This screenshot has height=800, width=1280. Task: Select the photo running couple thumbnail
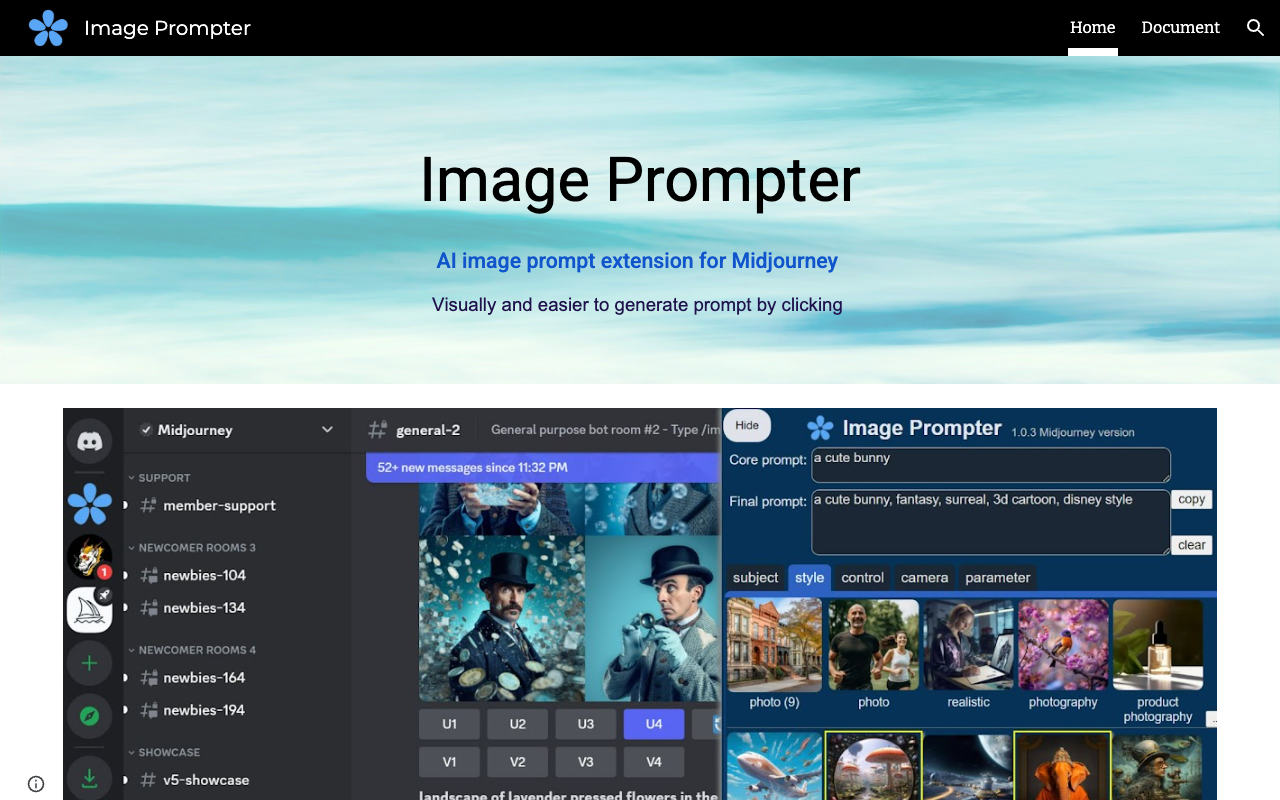click(872, 645)
